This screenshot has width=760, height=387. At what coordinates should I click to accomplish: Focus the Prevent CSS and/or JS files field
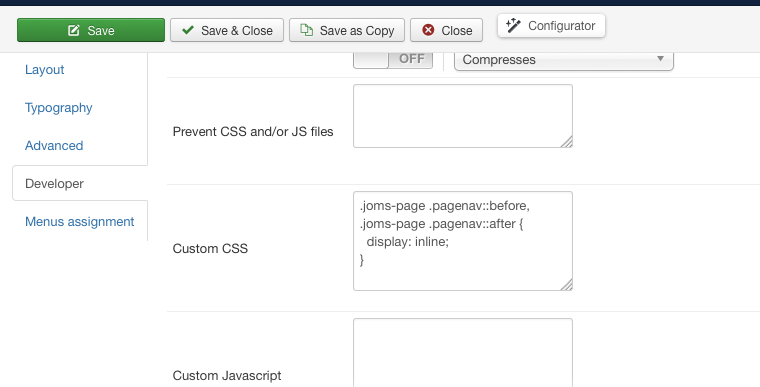coord(463,116)
